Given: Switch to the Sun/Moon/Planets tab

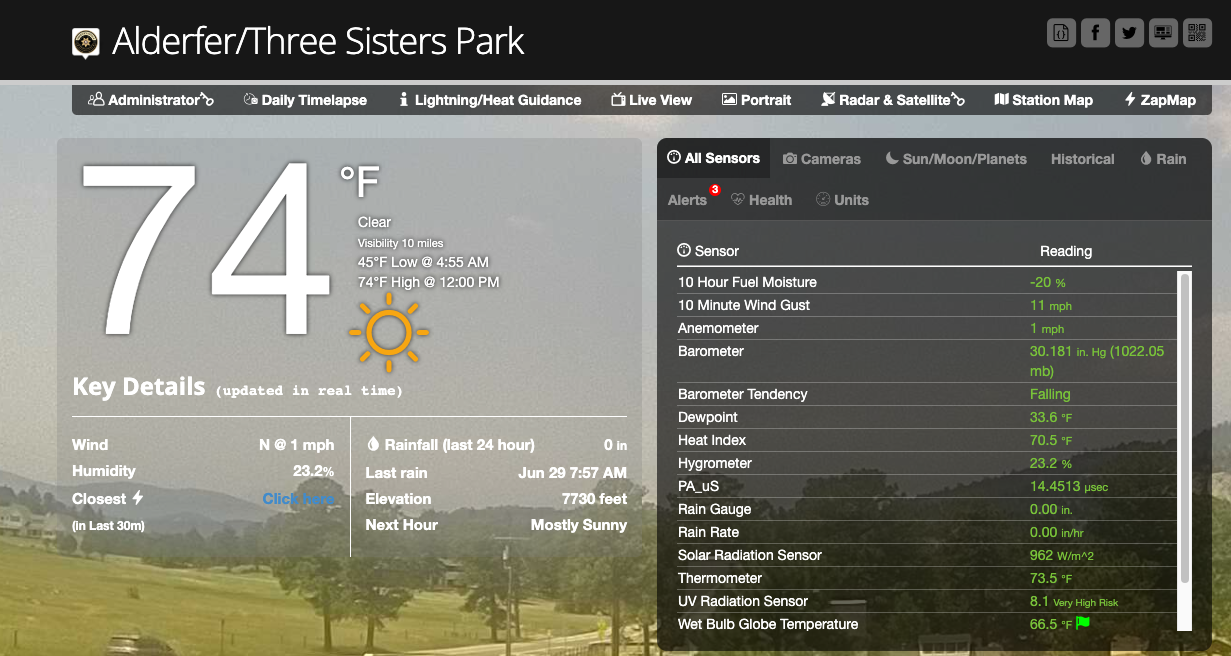Looking at the screenshot, I should coord(956,159).
